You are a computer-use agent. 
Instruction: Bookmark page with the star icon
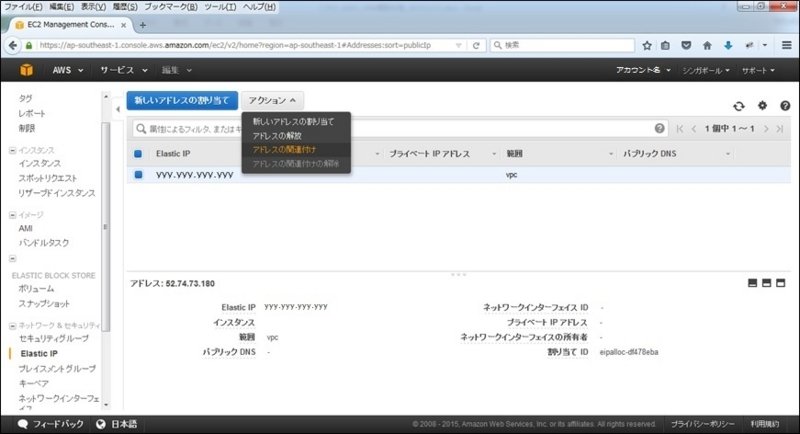point(647,45)
